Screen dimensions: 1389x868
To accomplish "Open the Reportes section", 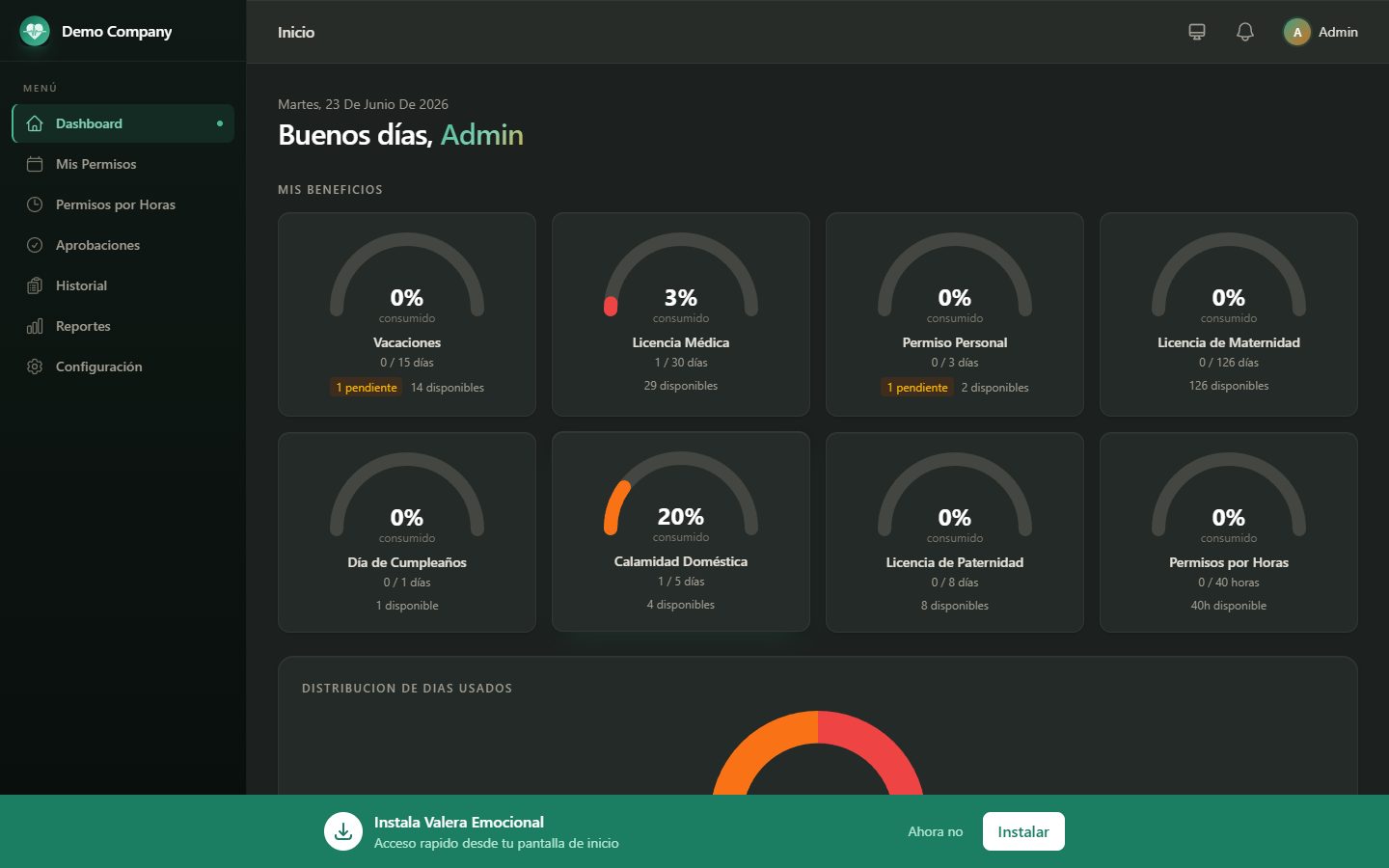I will click(x=123, y=326).
